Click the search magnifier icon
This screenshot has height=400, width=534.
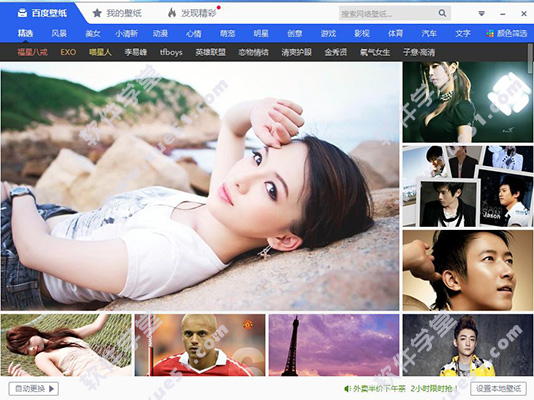pos(442,13)
